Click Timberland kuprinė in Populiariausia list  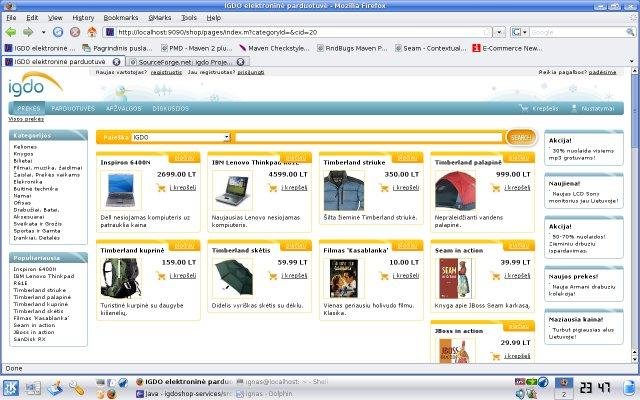pyautogui.click(x=41, y=304)
